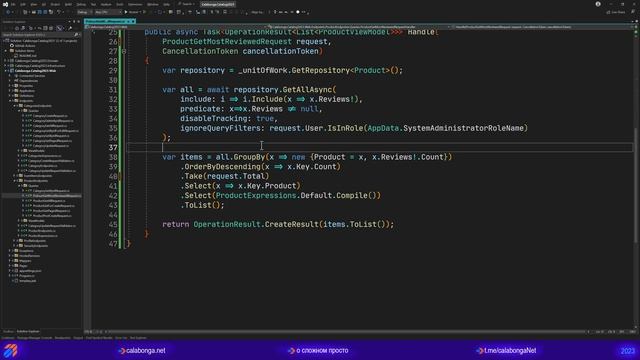The image size is (640, 360).
Task: Open the Project menu
Action: 55,4
